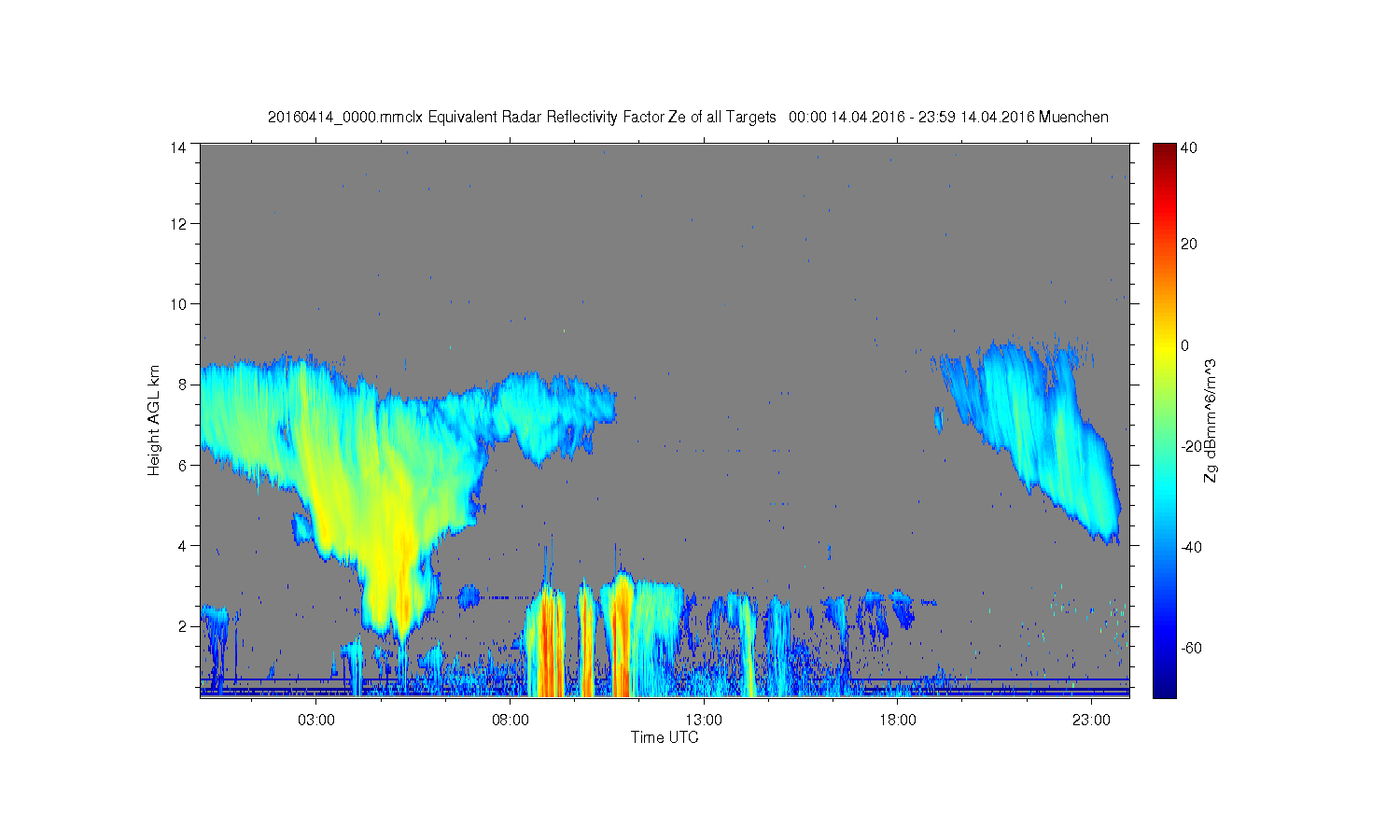Click the colorbar label '-60'

(x=1191, y=648)
